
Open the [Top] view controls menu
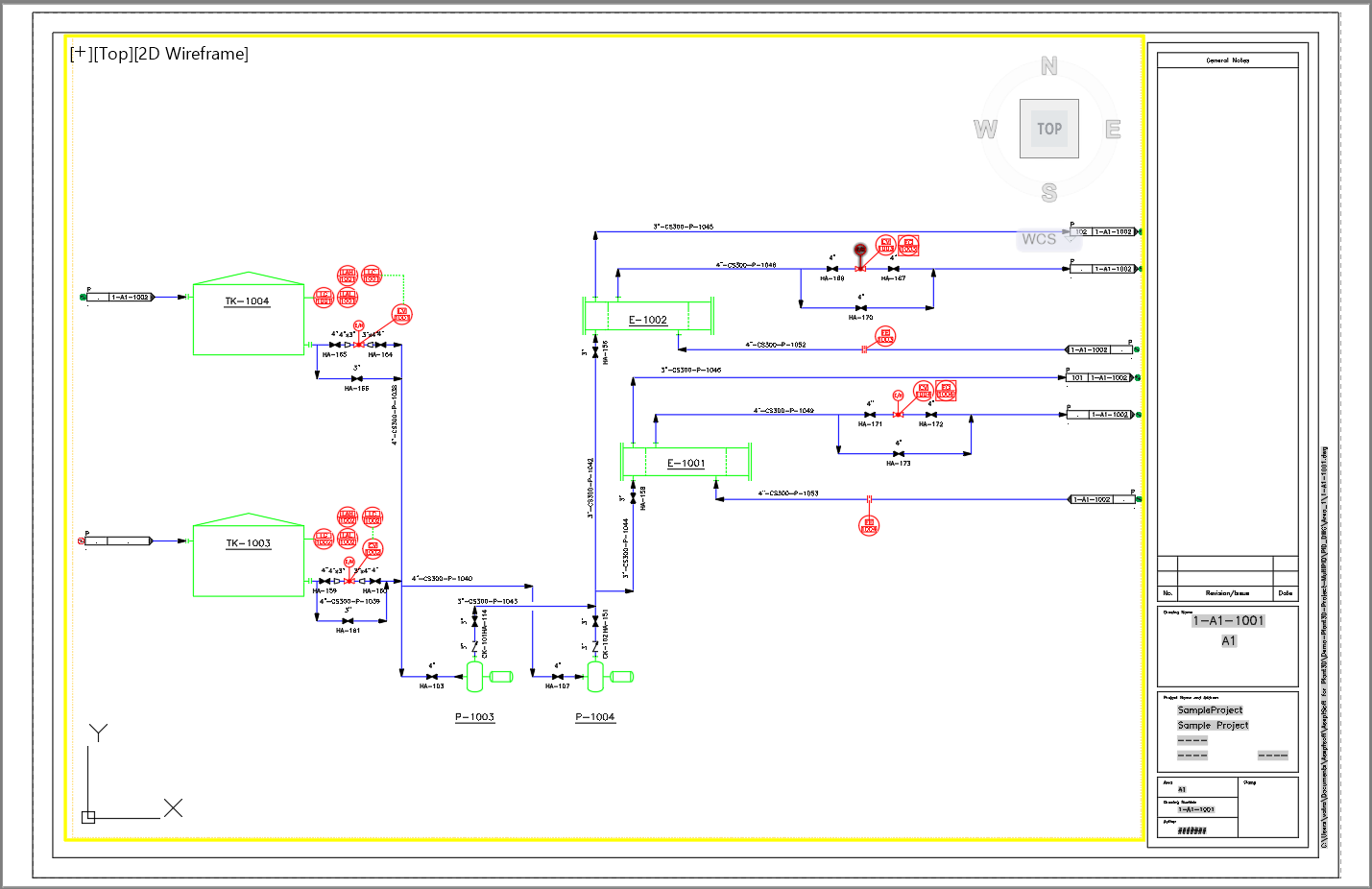(112, 54)
